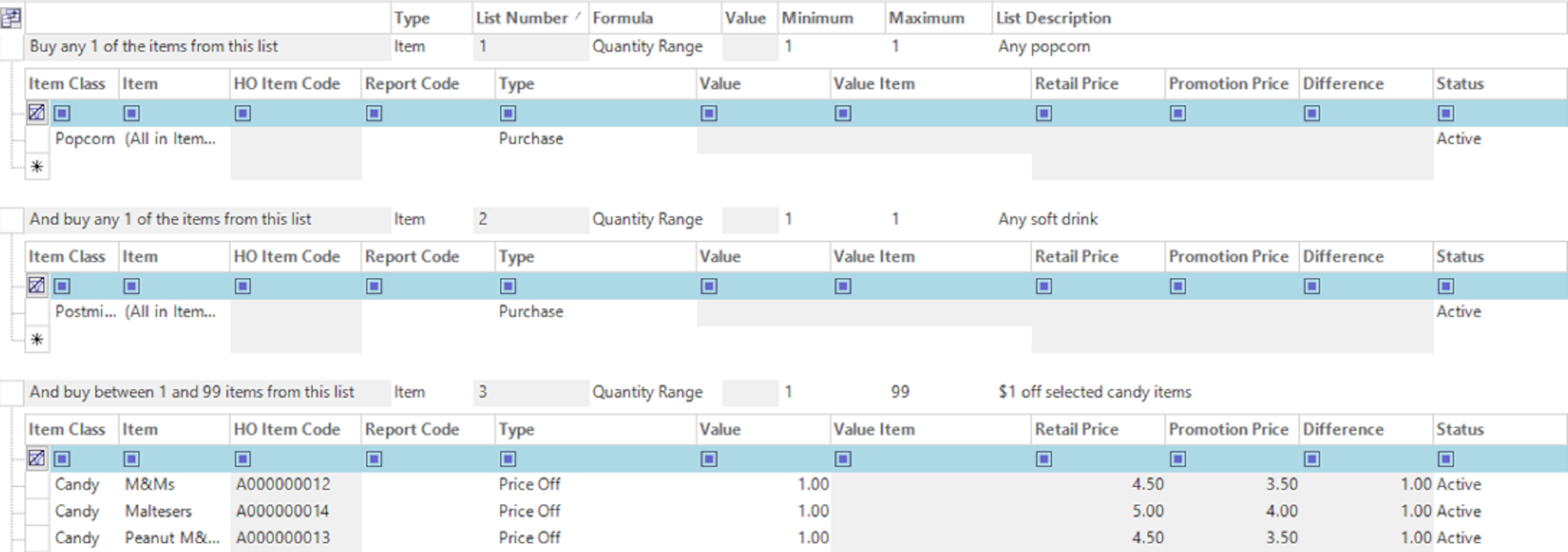The height and width of the screenshot is (552, 1568).
Task: Open HO Item Code filter operator in popcorn list
Action: (x=242, y=113)
